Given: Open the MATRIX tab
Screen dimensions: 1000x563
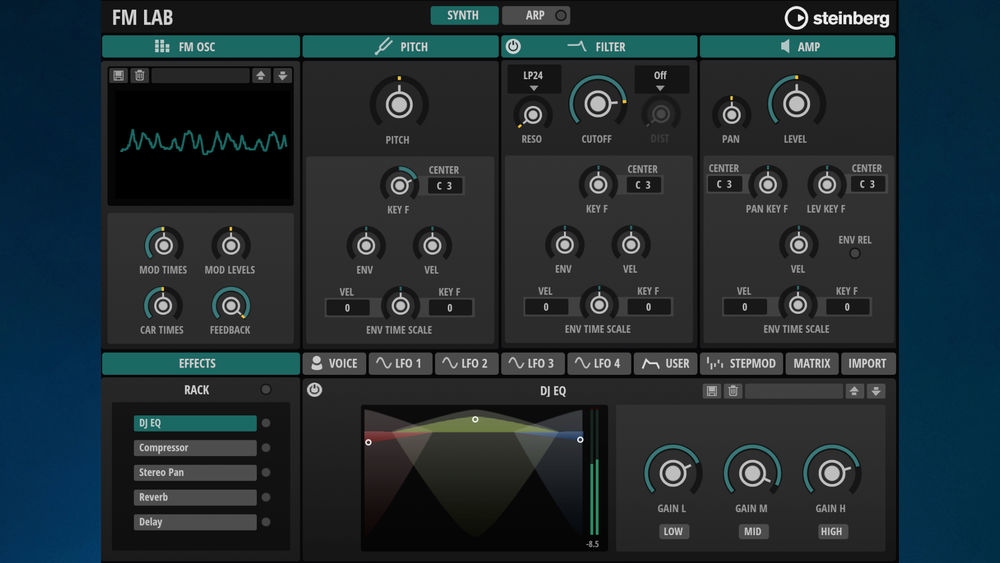Looking at the screenshot, I should [x=811, y=363].
